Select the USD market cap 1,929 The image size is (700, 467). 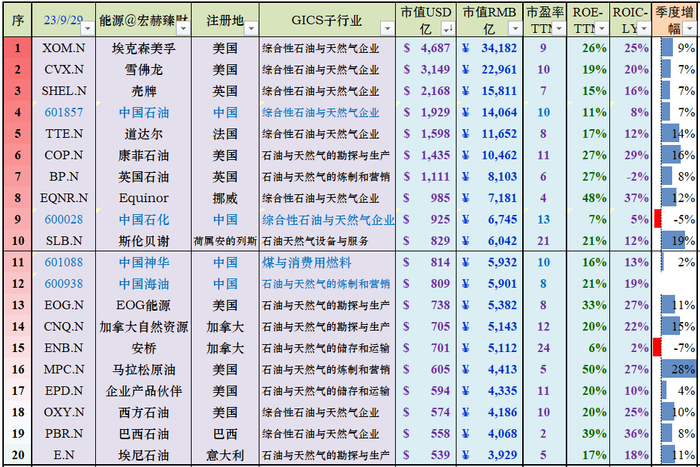tap(435, 112)
